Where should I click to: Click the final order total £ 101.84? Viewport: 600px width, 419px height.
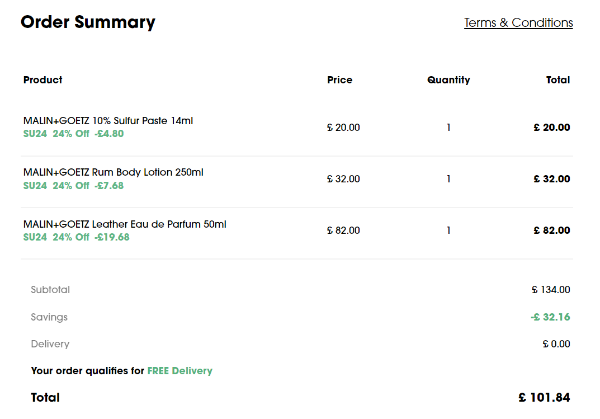tap(544, 398)
